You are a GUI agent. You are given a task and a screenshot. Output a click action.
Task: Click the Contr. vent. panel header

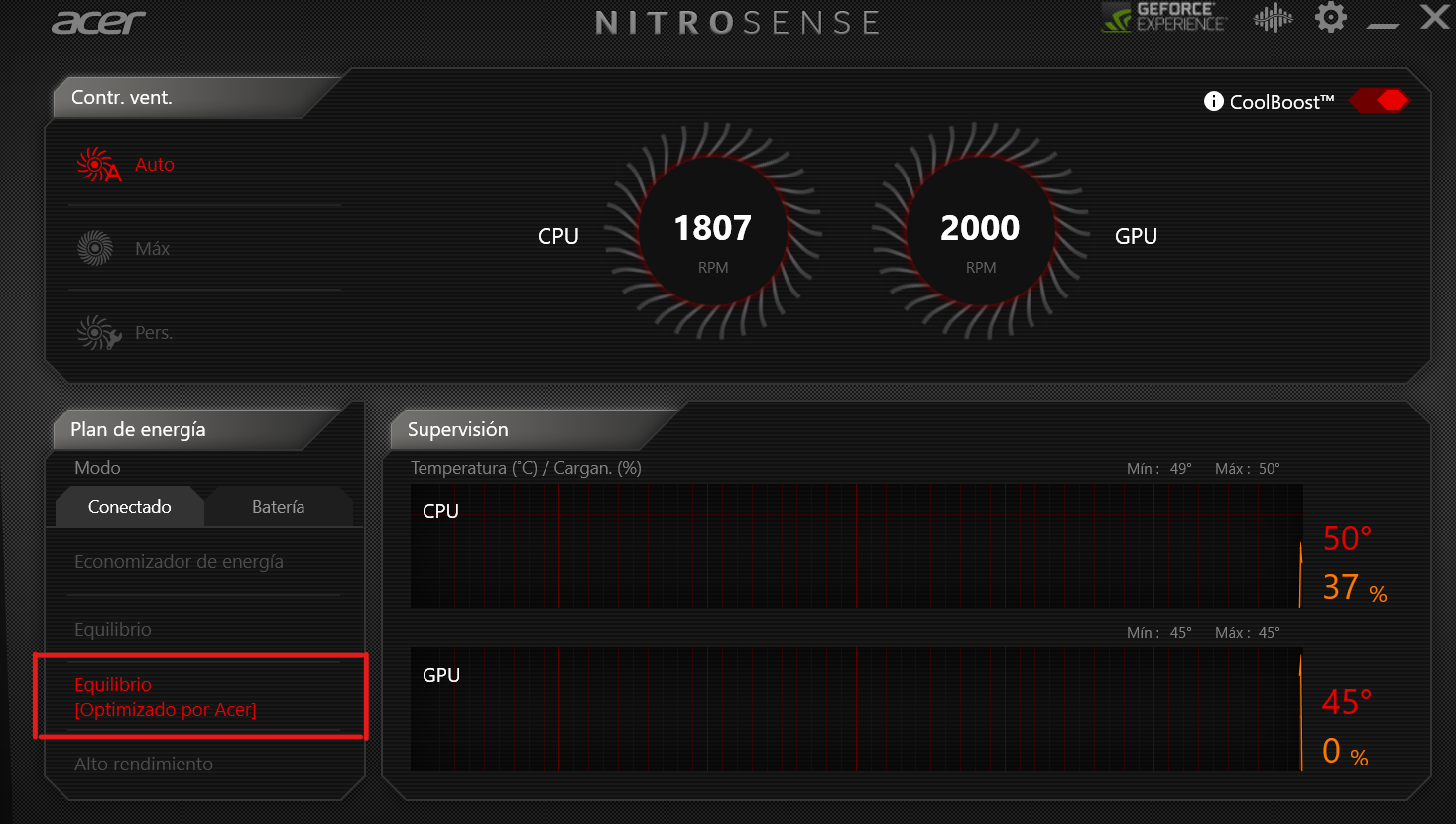(121, 97)
